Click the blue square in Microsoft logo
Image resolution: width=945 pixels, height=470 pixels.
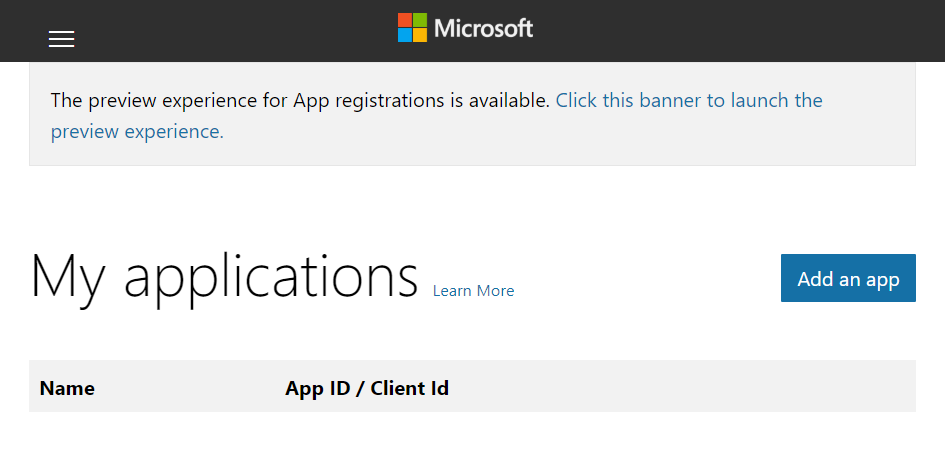tap(405, 35)
